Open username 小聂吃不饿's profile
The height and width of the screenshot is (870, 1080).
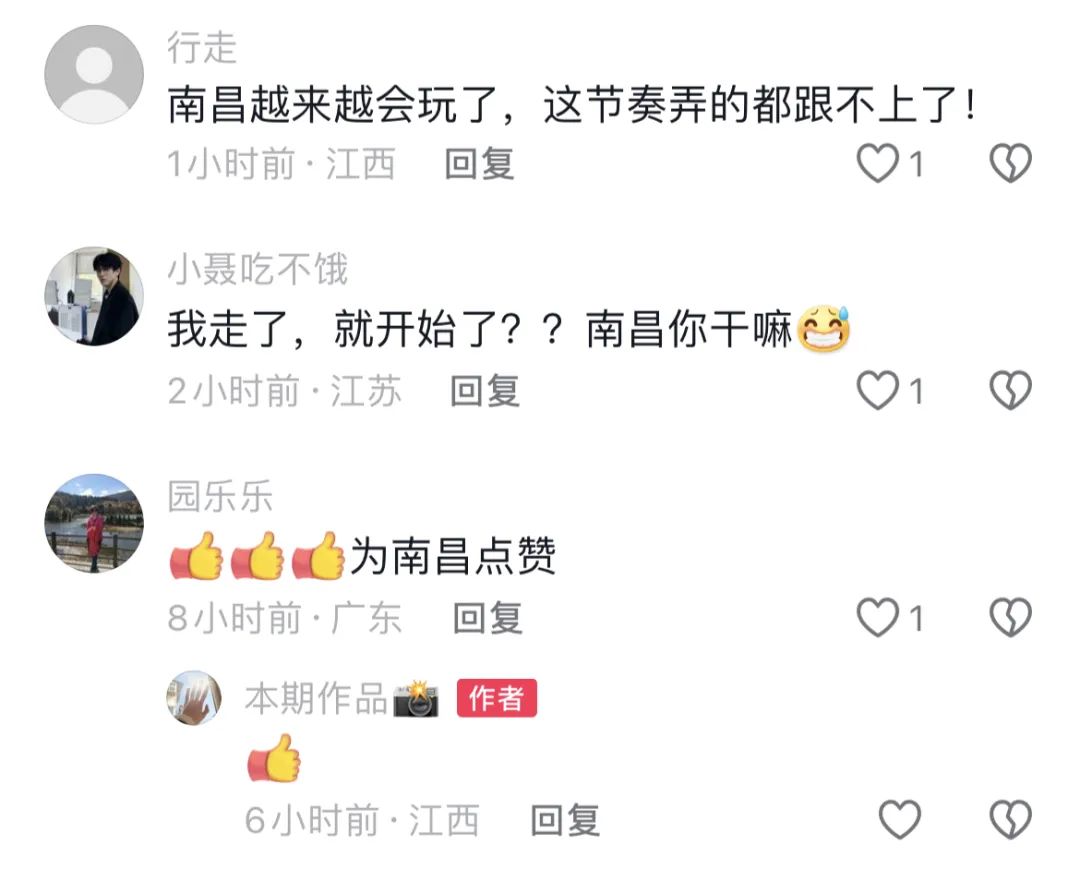(258, 269)
